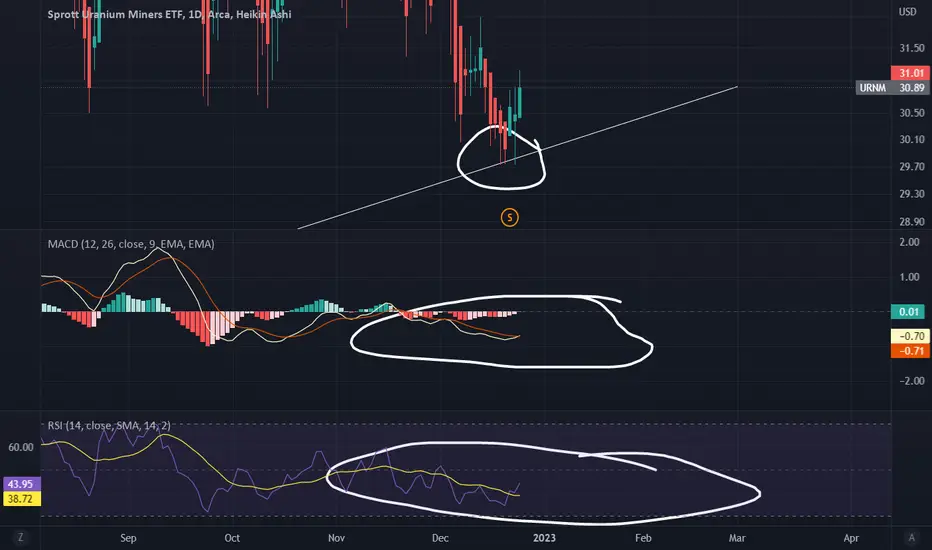Viewport: 932px width, 550px height.
Task: Click the Sprott Uranium Miners ETF title
Action: [x=115, y=14]
